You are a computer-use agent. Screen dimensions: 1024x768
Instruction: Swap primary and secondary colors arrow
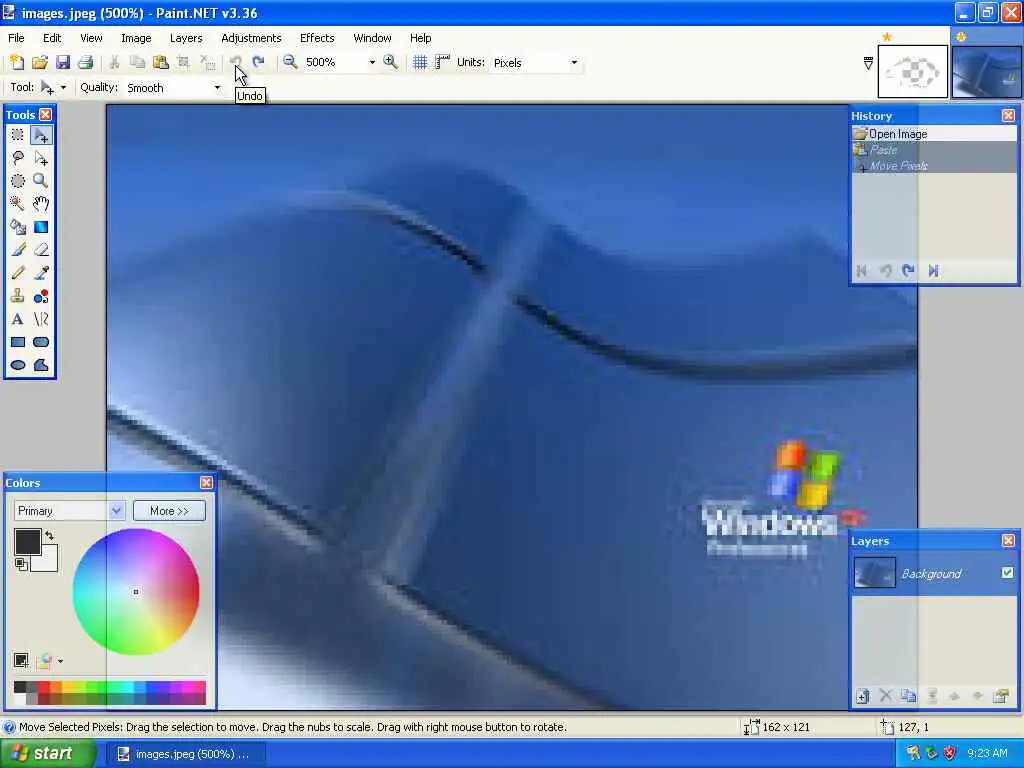tap(50, 535)
